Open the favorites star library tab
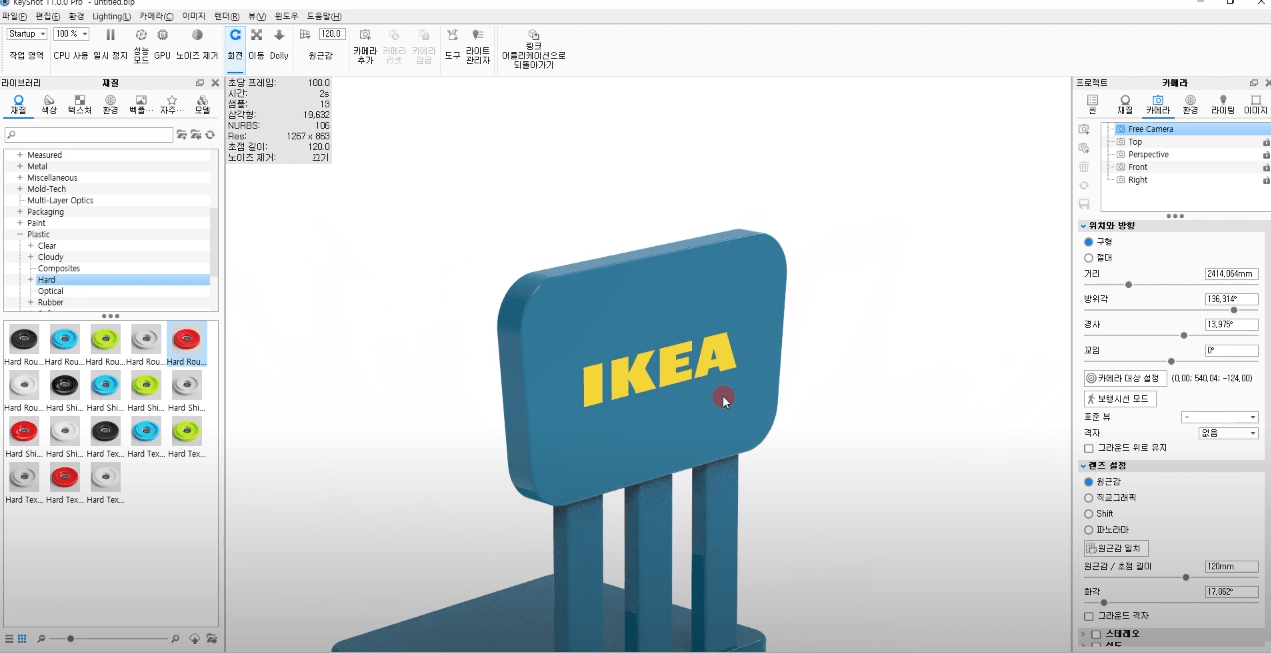The image size is (1271, 653). tap(172, 104)
